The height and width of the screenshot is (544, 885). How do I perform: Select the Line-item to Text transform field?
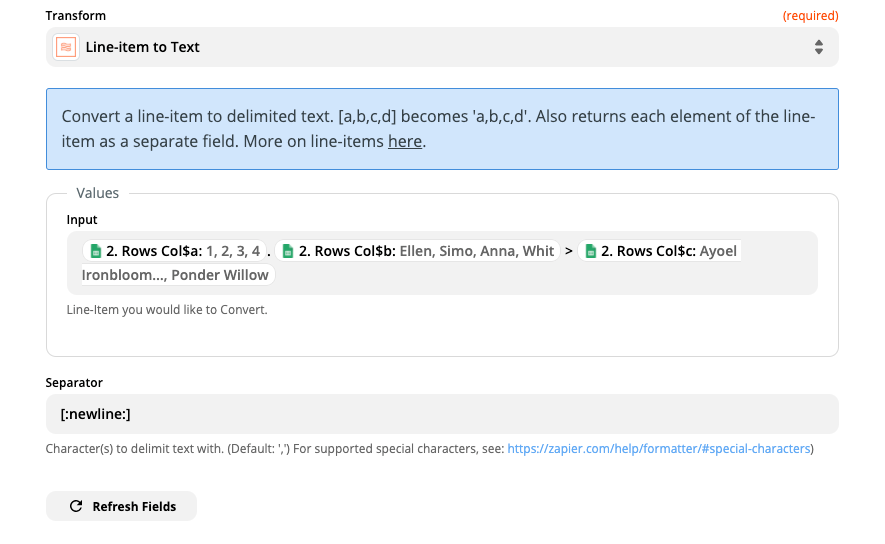click(442, 47)
